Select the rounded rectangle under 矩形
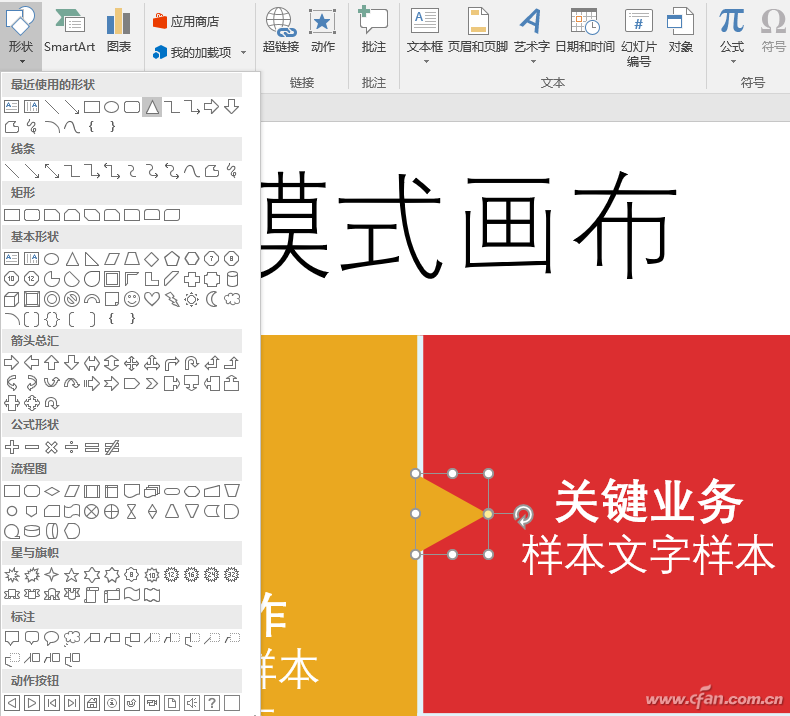 click(x=32, y=215)
